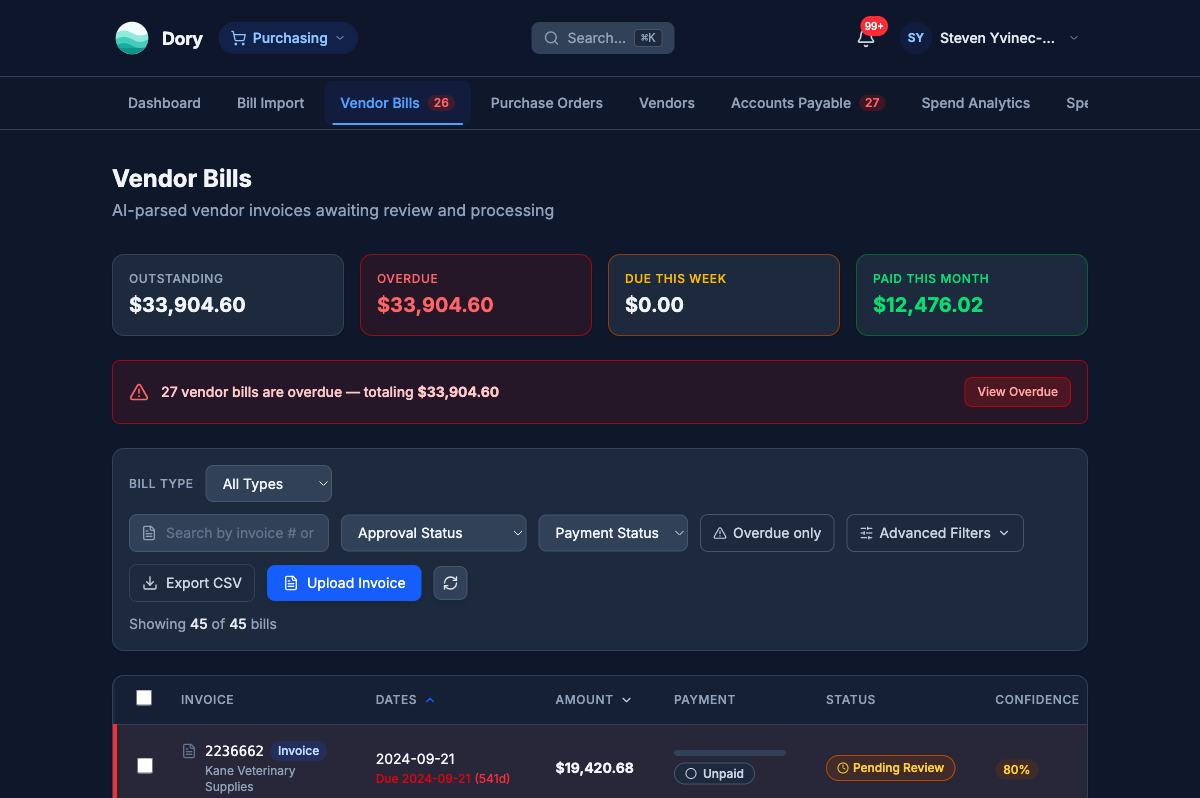The height and width of the screenshot is (798, 1200).
Task: Toggle the Overdue only filter
Action: [x=767, y=533]
